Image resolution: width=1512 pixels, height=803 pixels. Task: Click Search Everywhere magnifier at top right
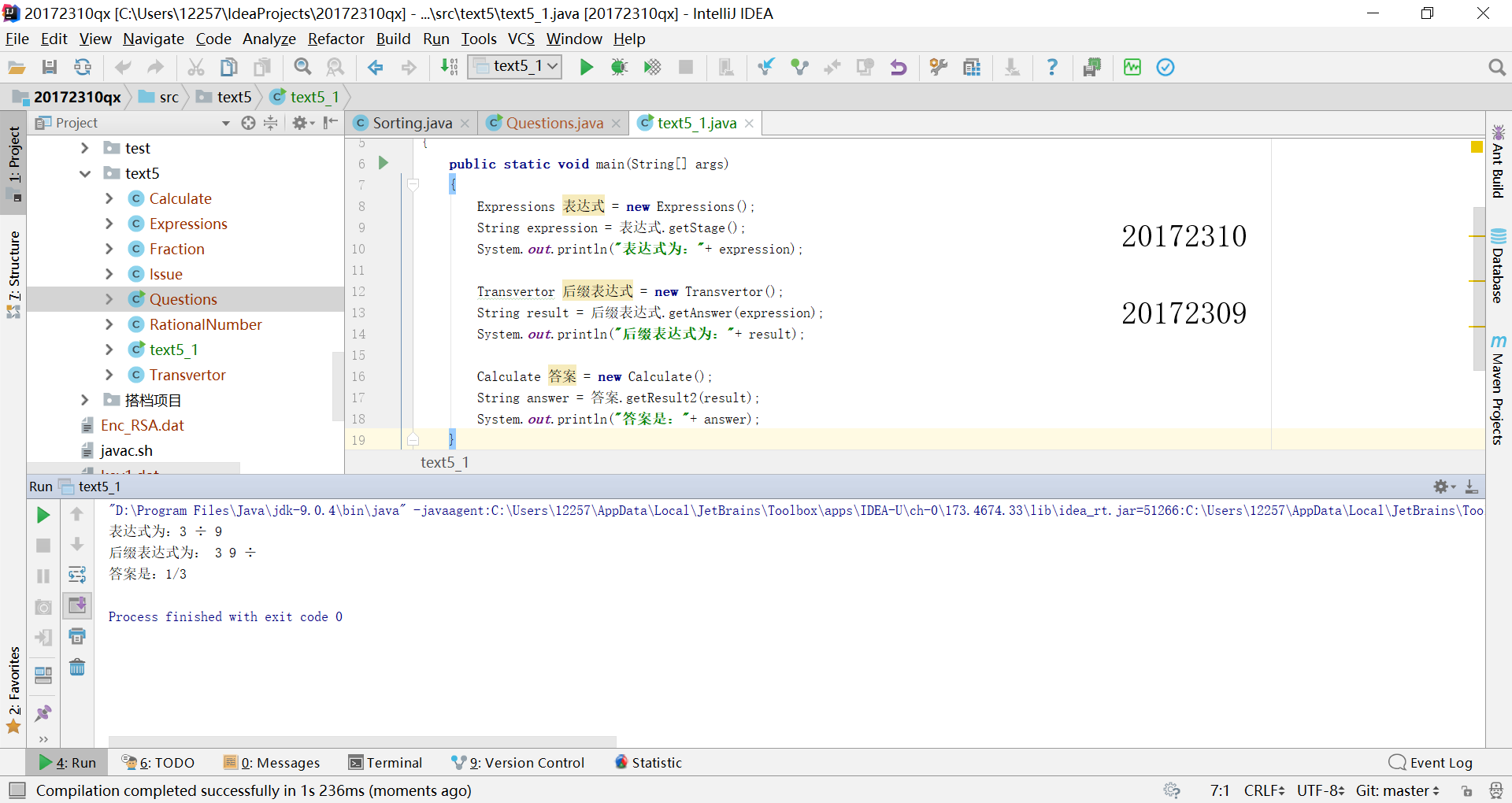click(x=1497, y=68)
